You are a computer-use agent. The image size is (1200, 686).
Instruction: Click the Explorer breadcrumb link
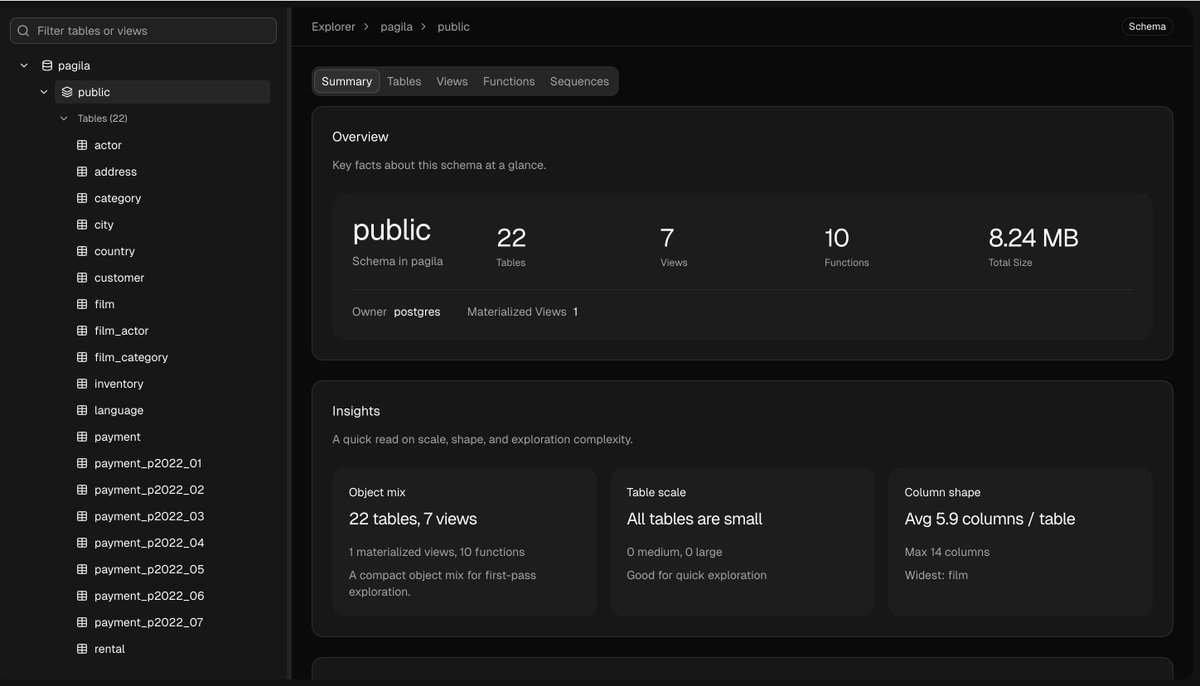333,27
